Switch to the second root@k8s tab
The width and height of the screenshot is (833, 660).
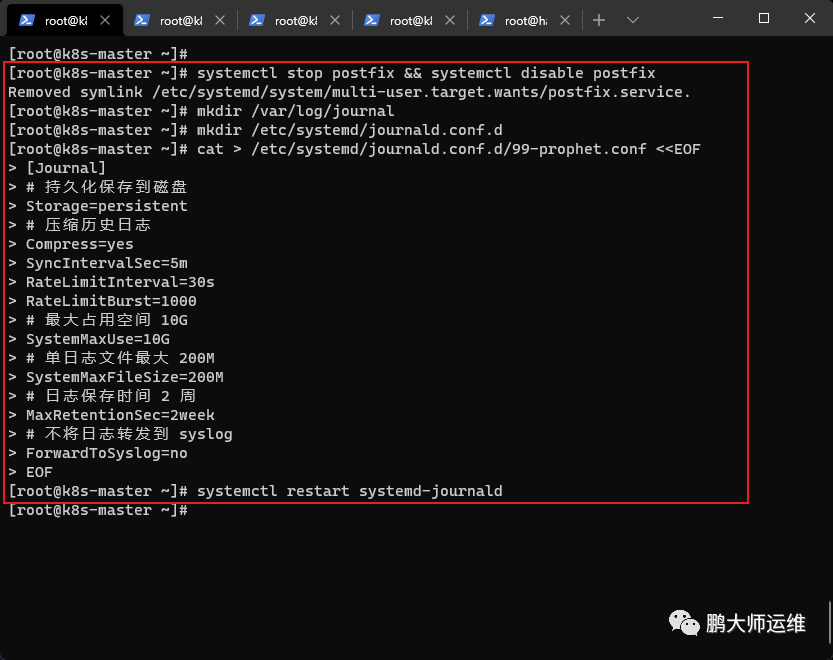click(x=180, y=20)
